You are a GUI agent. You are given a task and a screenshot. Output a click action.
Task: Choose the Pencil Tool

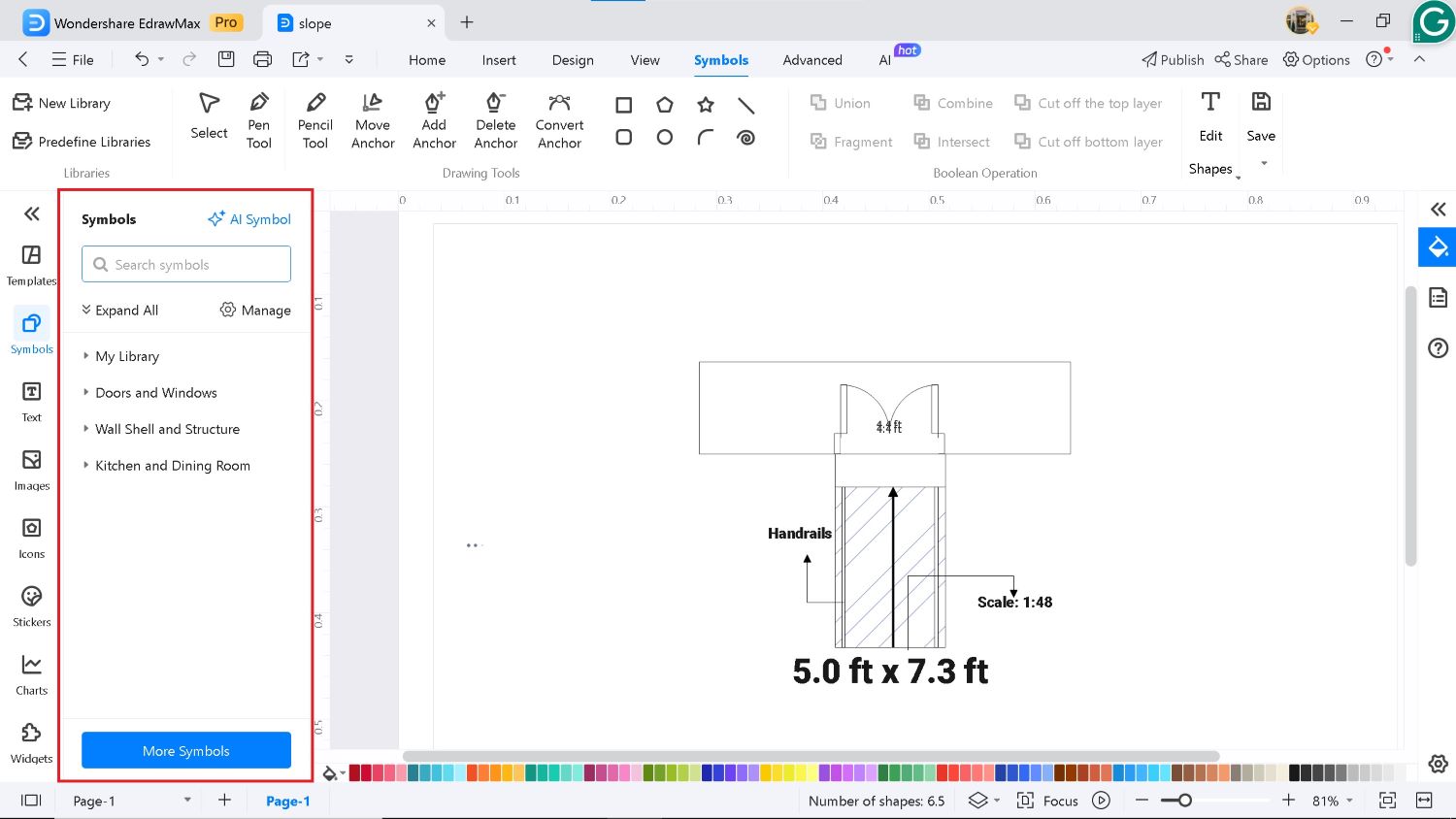click(x=315, y=121)
